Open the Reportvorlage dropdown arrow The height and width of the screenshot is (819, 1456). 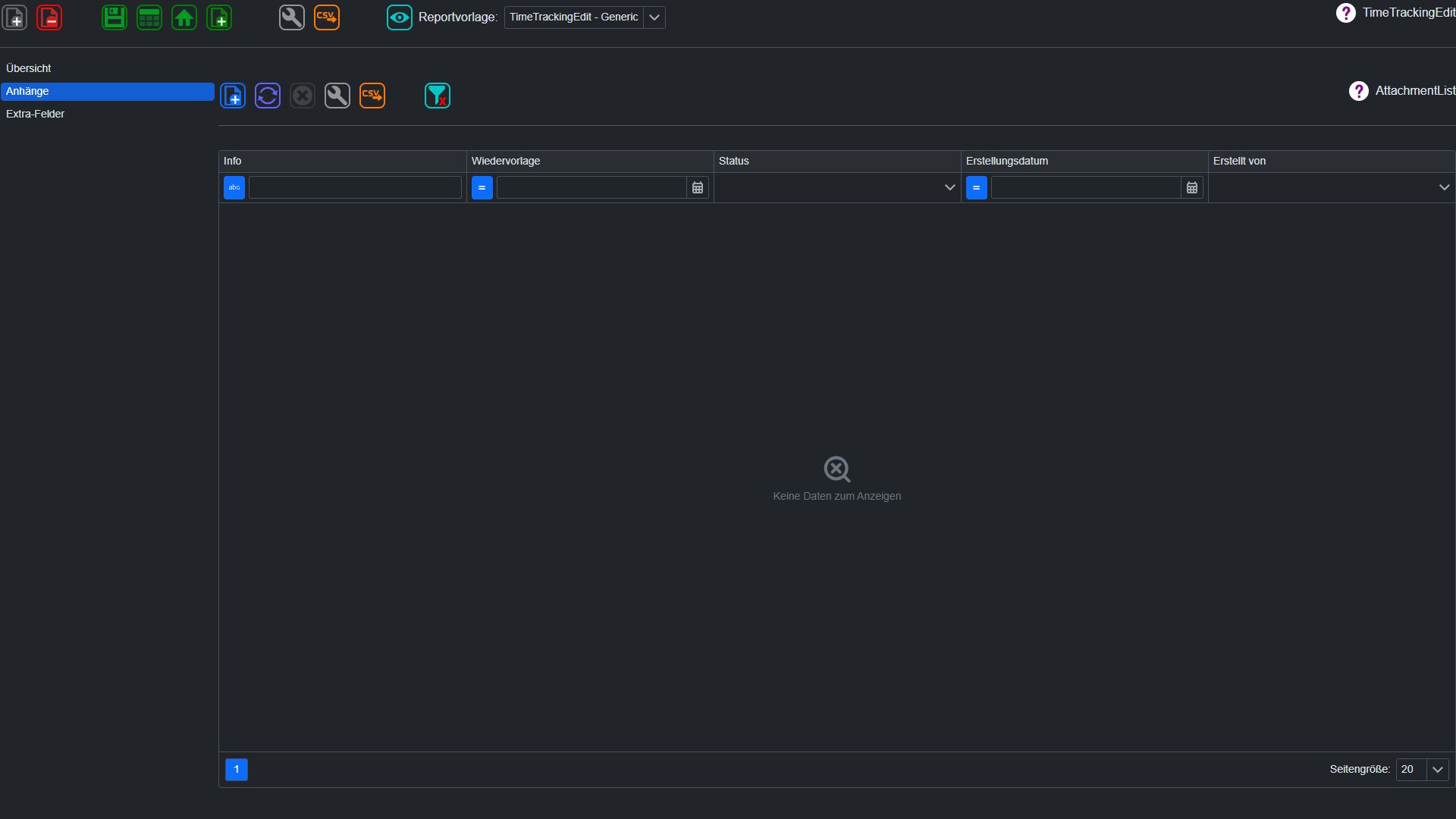tap(654, 17)
